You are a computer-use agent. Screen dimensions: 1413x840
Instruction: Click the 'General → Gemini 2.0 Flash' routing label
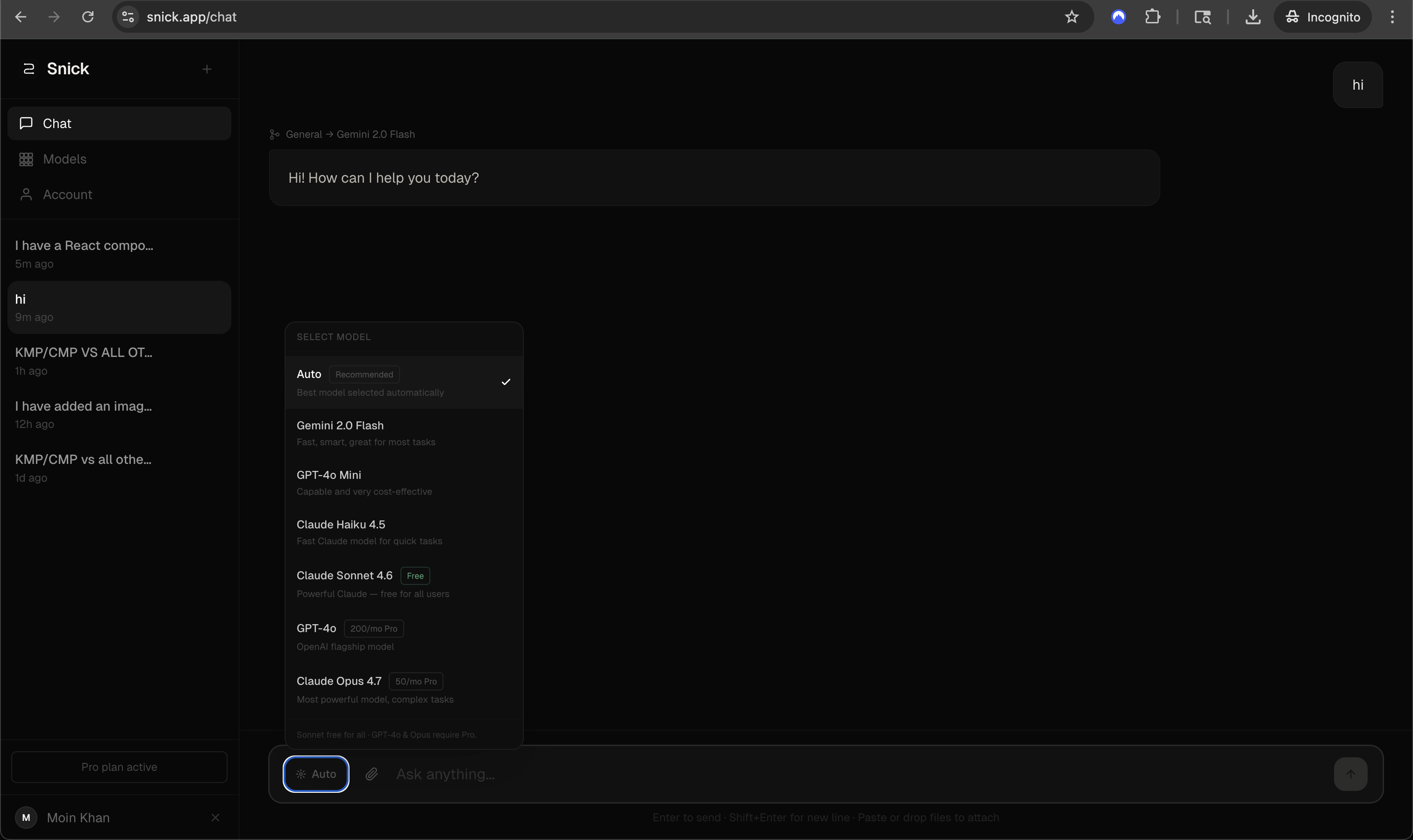click(350, 134)
